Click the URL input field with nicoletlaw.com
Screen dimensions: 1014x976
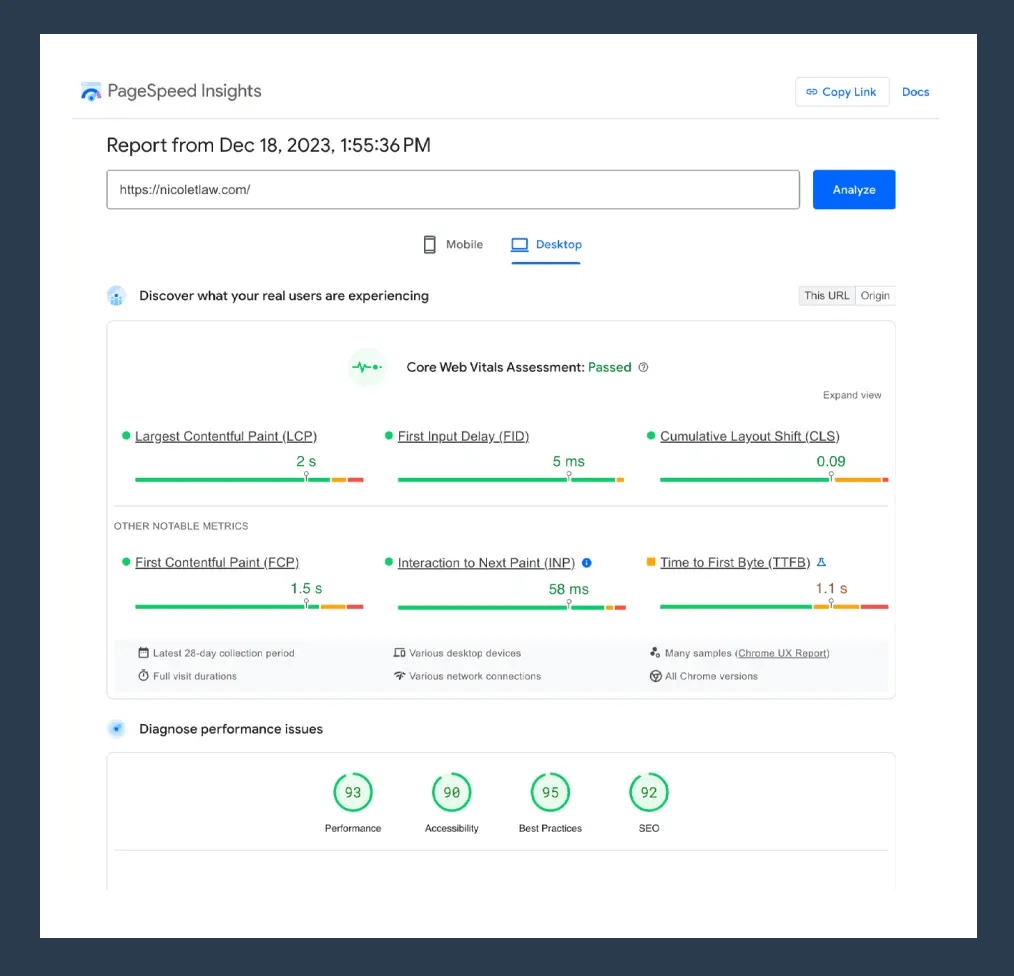click(x=453, y=190)
